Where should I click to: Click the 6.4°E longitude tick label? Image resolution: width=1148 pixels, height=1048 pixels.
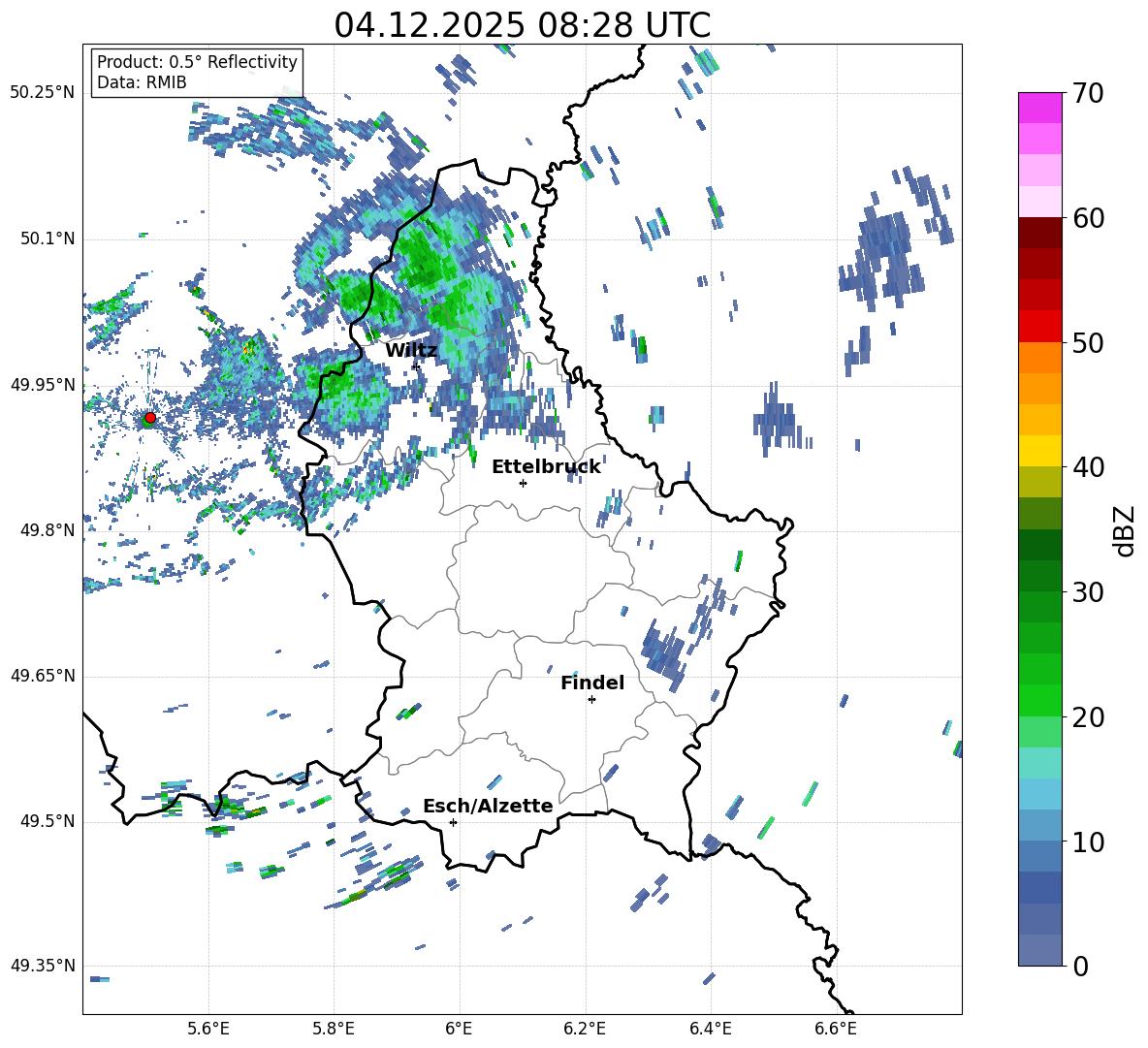tap(710, 1029)
